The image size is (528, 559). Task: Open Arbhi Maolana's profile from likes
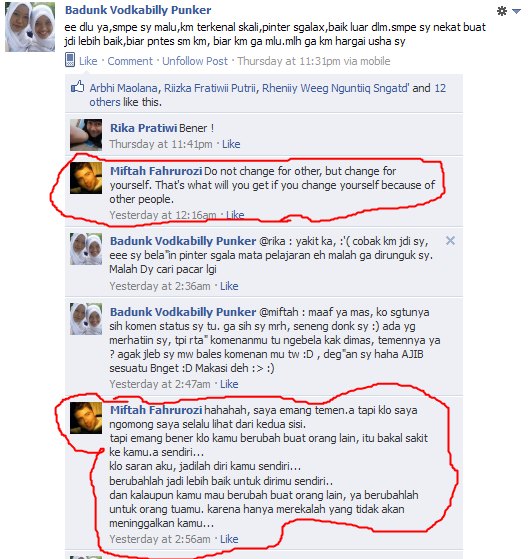(x=123, y=88)
